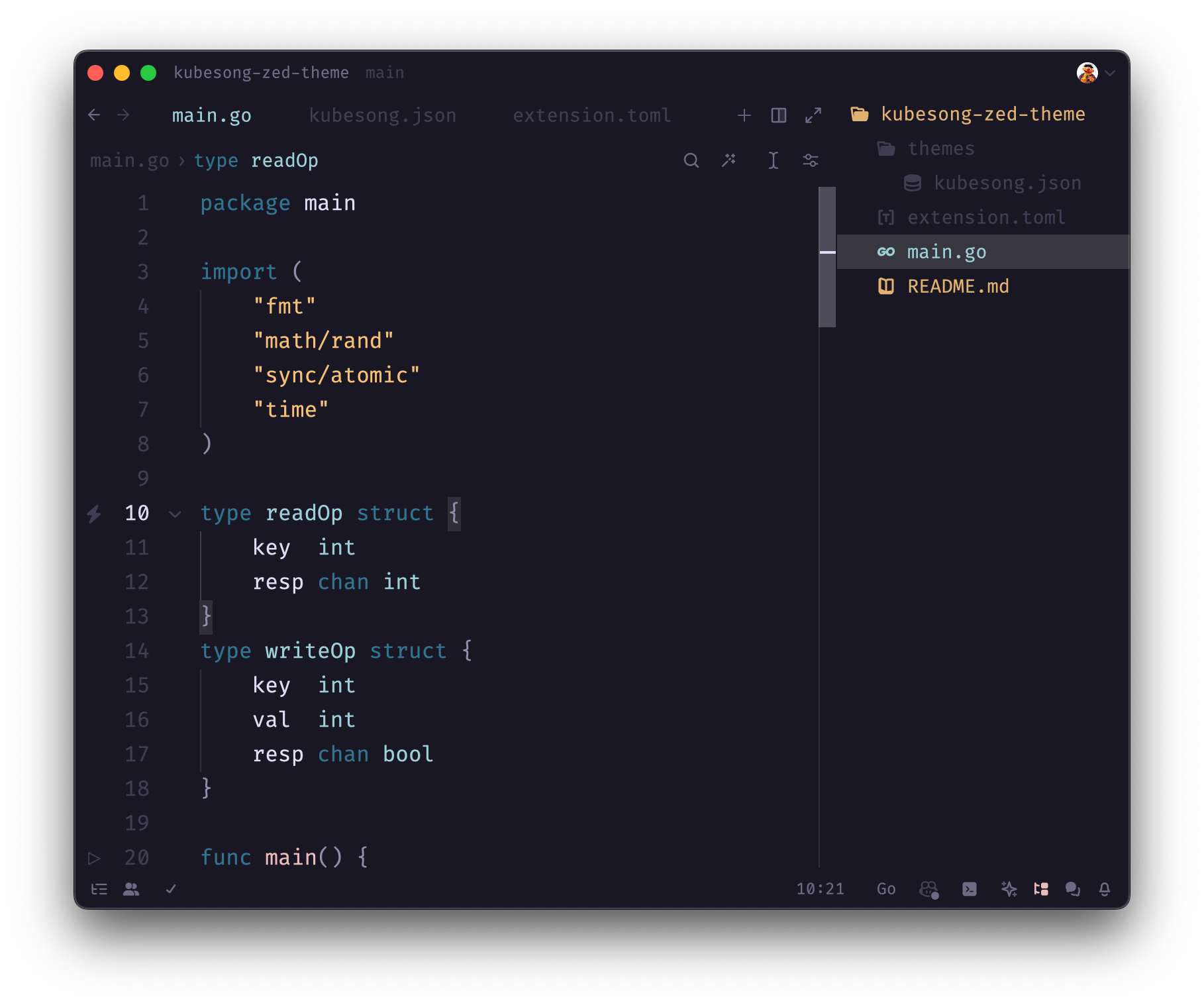Image resolution: width=1204 pixels, height=1007 pixels.
Task: Click the kubesong-zed-theme project title
Action: coord(261,72)
